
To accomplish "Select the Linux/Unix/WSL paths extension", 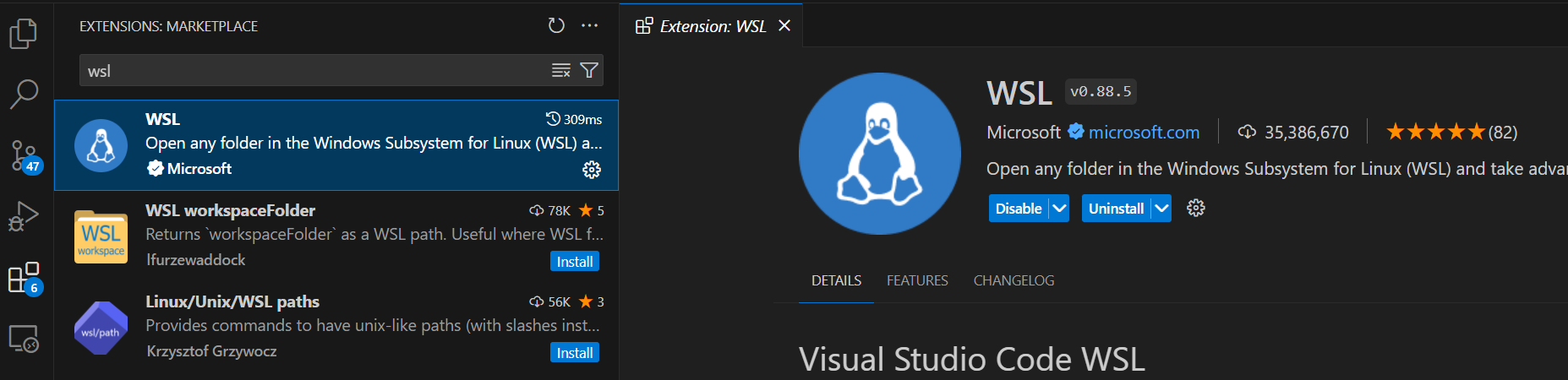I will (x=336, y=328).
